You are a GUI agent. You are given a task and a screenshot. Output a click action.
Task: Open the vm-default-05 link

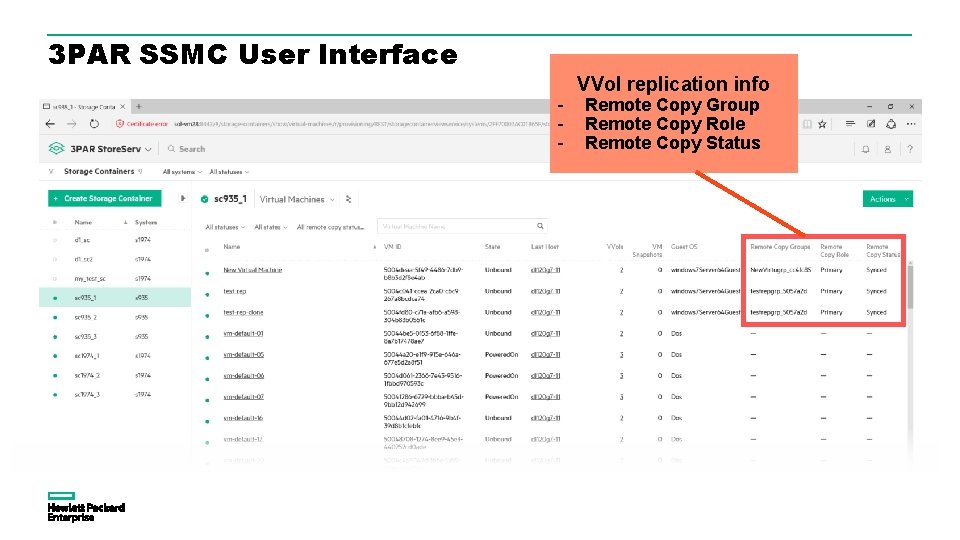pos(243,354)
